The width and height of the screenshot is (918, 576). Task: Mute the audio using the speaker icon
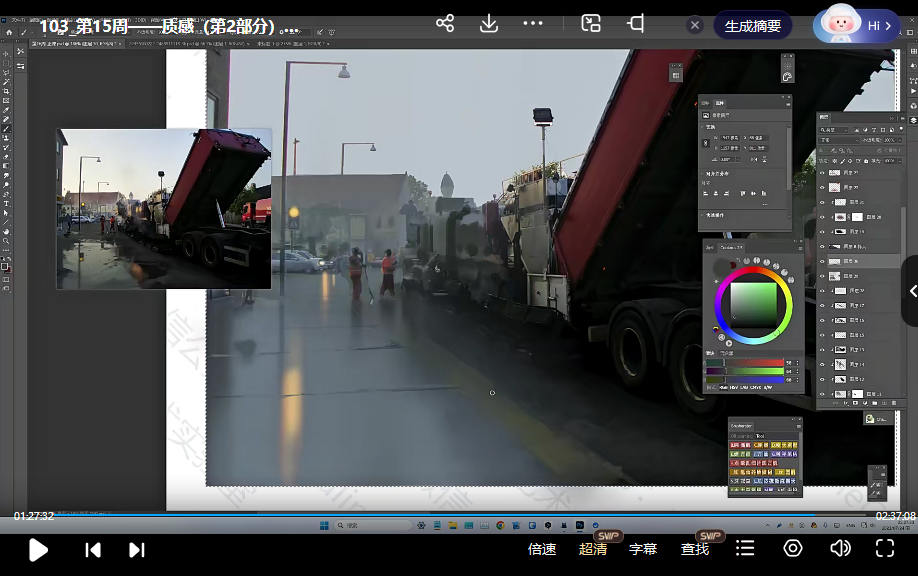click(x=840, y=548)
